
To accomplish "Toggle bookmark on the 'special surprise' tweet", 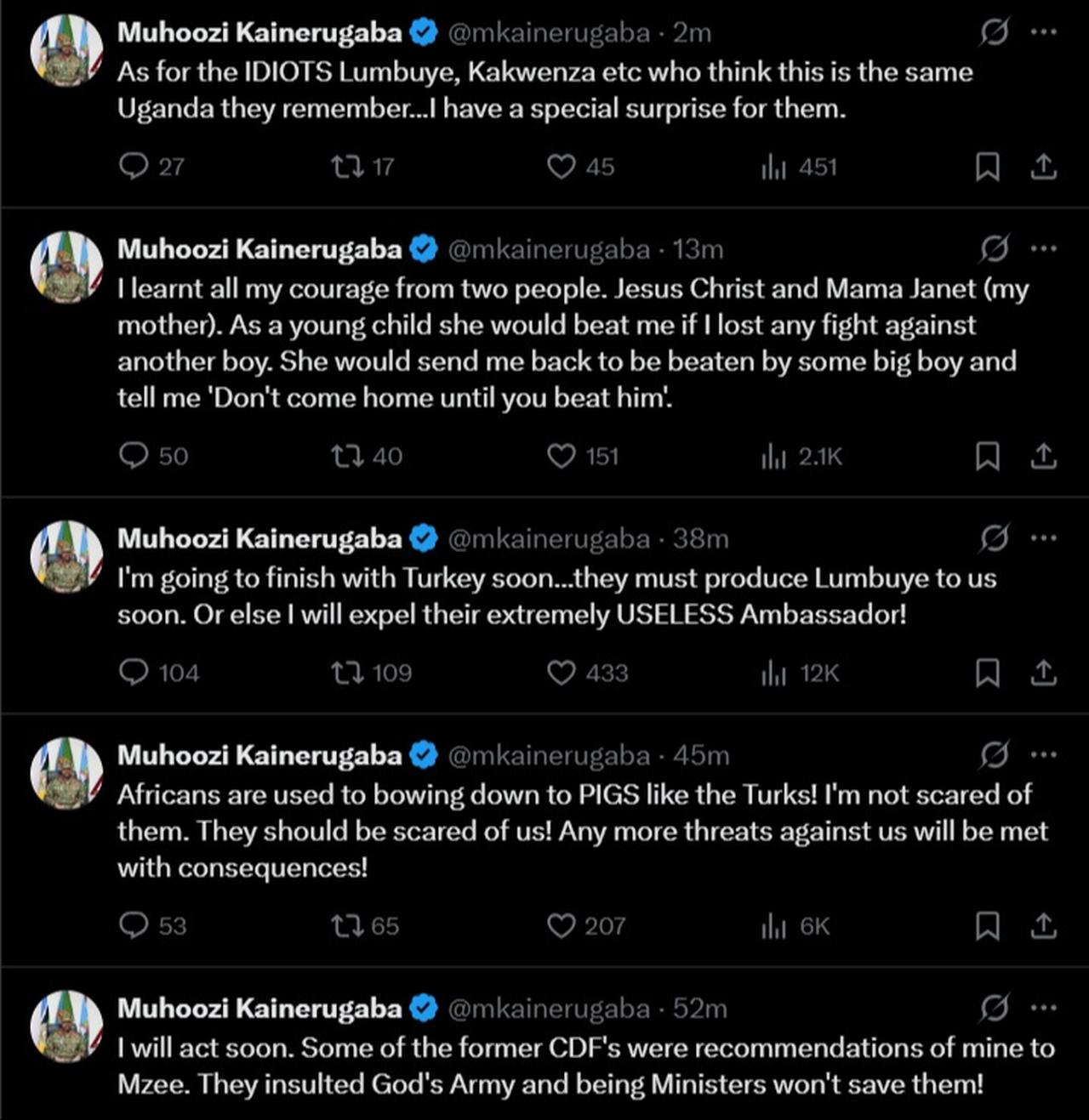I will [x=987, y=167].
